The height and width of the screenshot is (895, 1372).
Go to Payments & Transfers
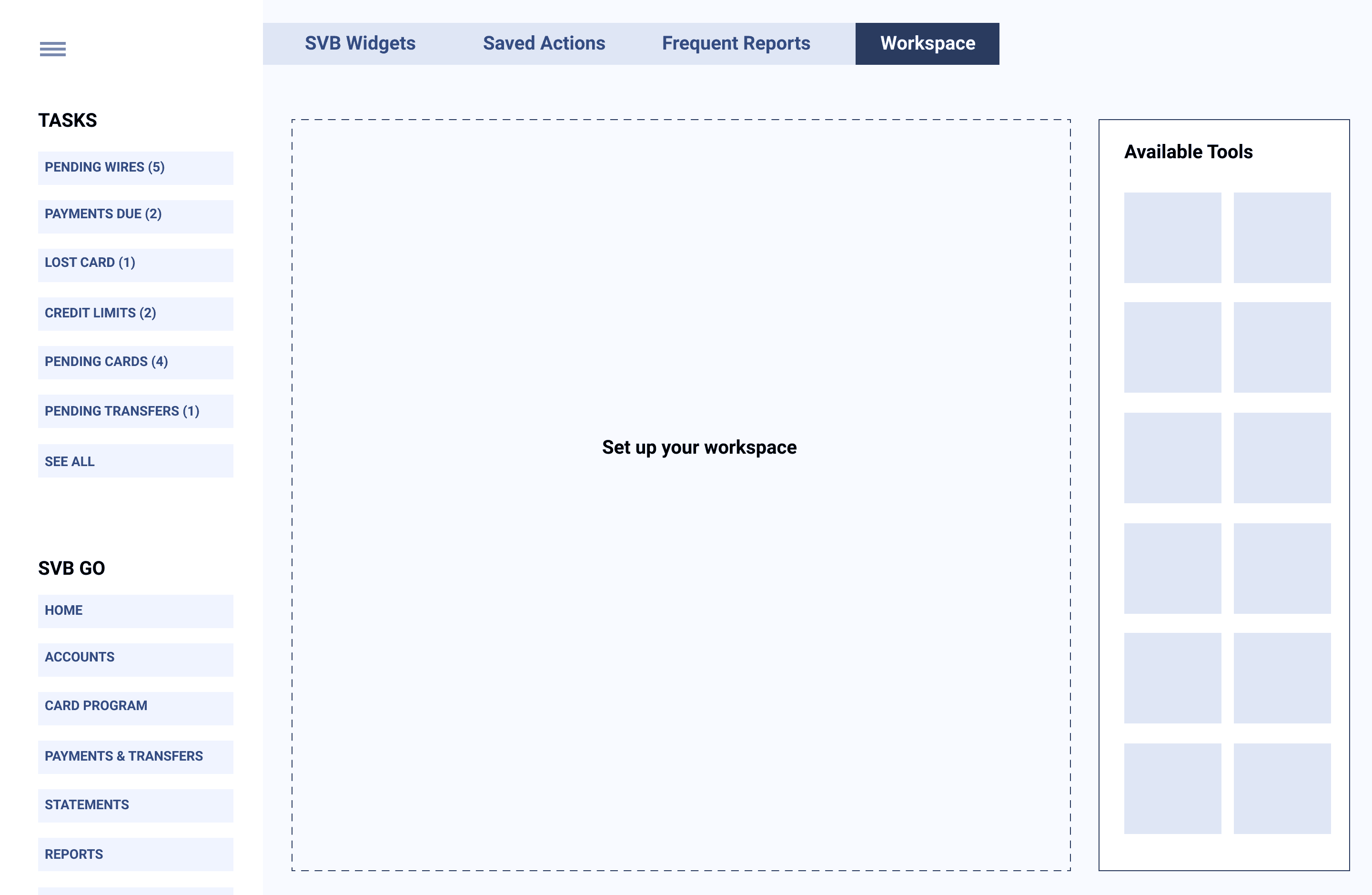click(135, 756)
